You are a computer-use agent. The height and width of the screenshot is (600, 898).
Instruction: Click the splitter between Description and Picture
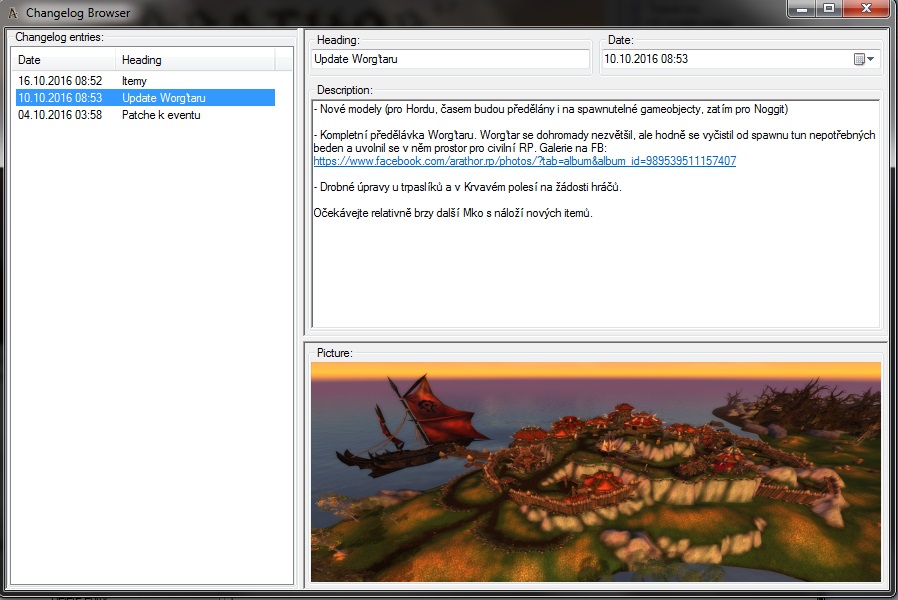click(595, 339)
